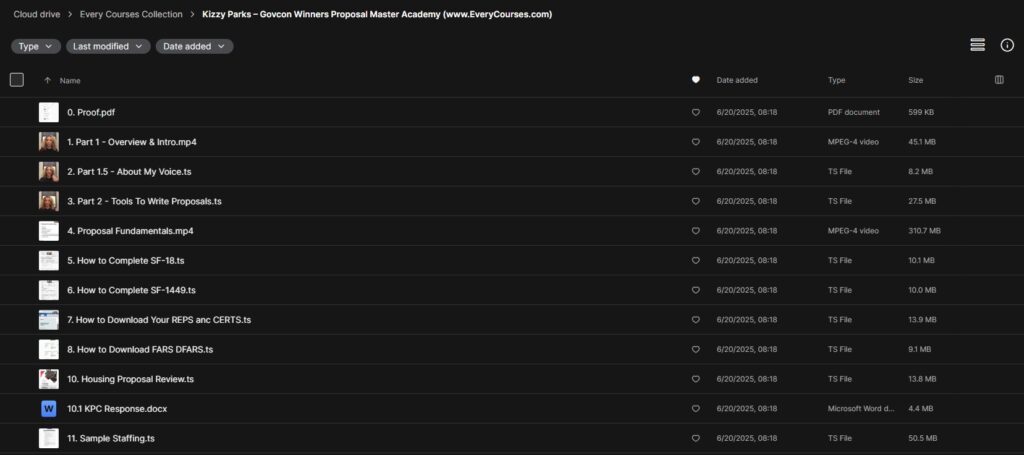Select 7. How to Download Your REPS anc CERTS.ts
Viewport: 1024px width, 455px height.
pos(159,320)
